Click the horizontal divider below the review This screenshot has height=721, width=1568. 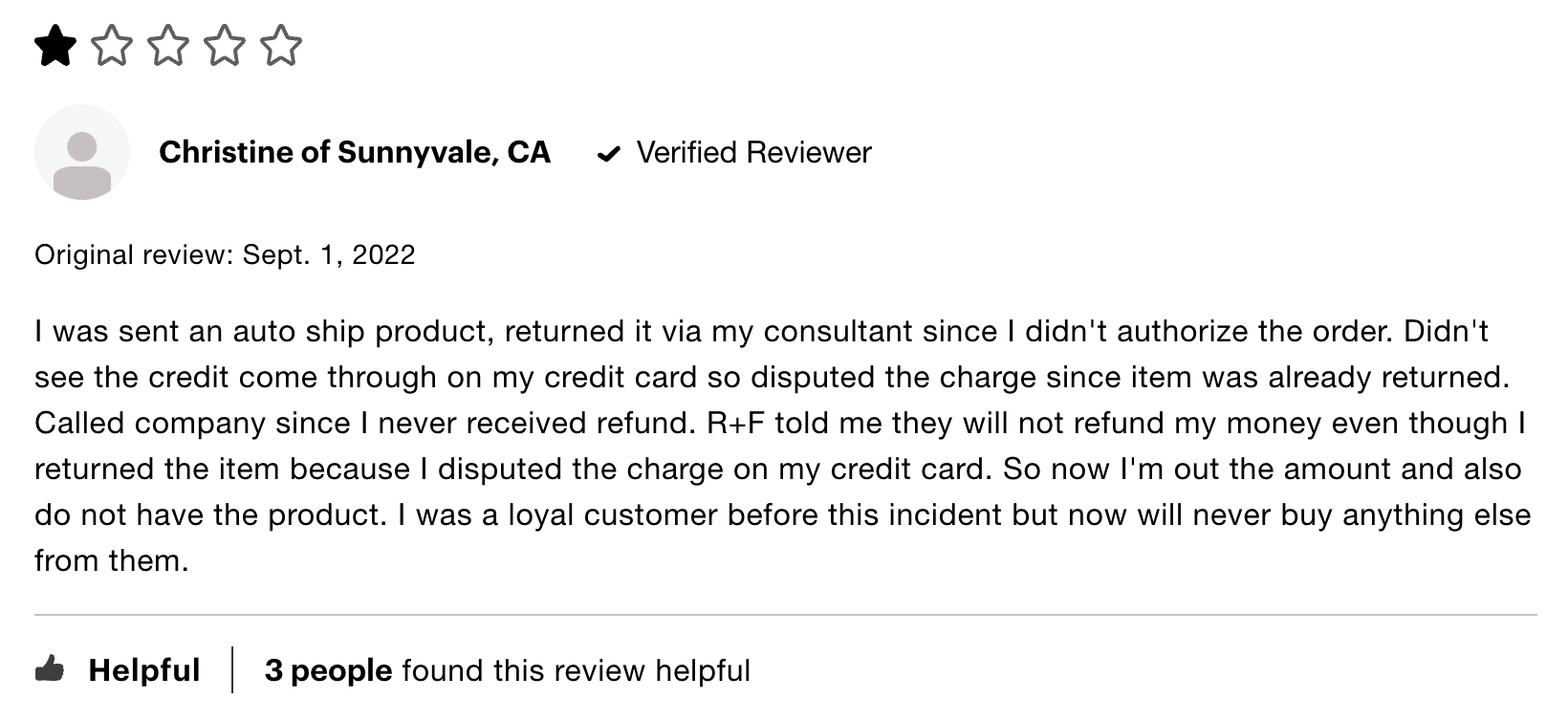click(785, 615)
